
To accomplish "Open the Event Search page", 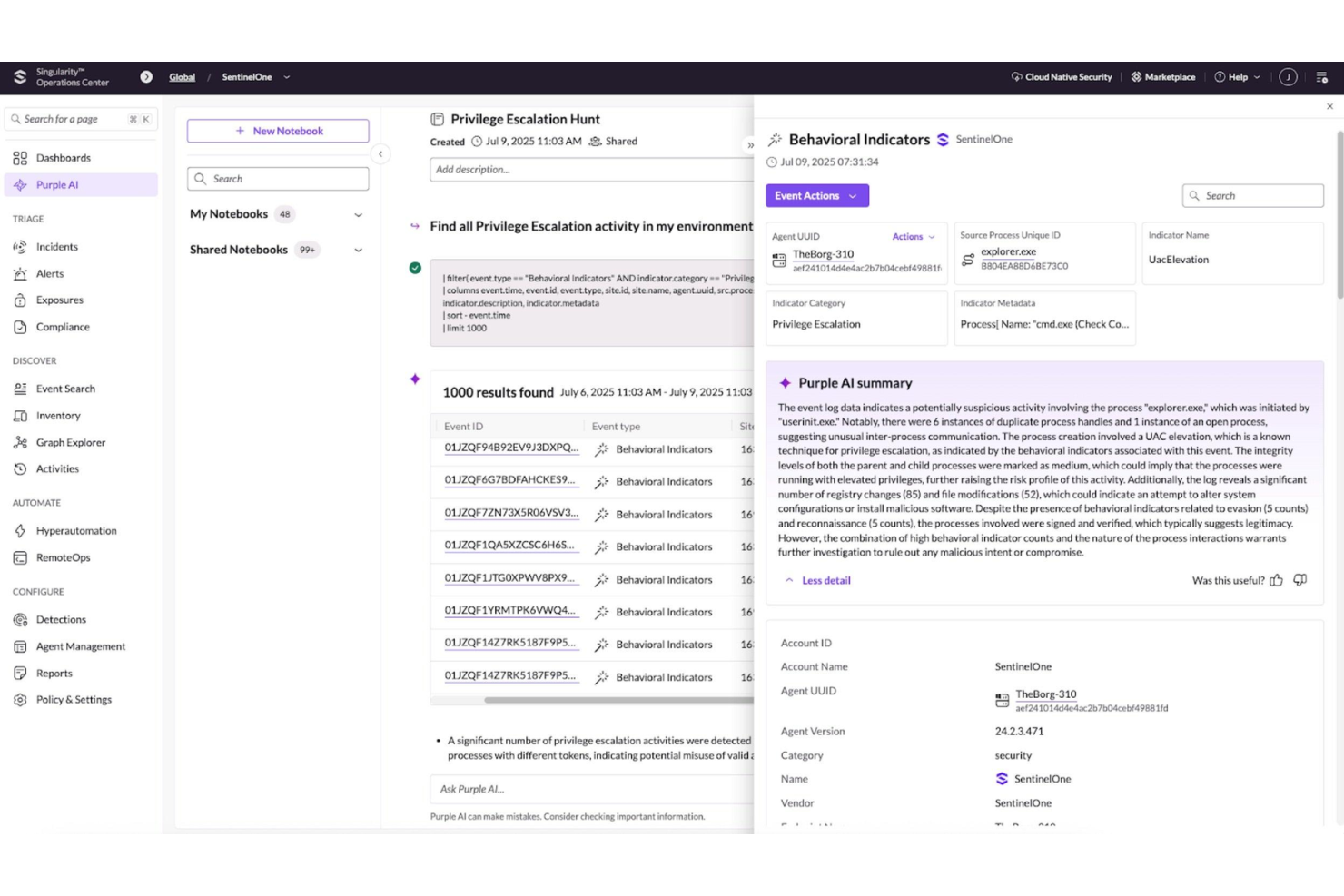I will tap(65, 389).
